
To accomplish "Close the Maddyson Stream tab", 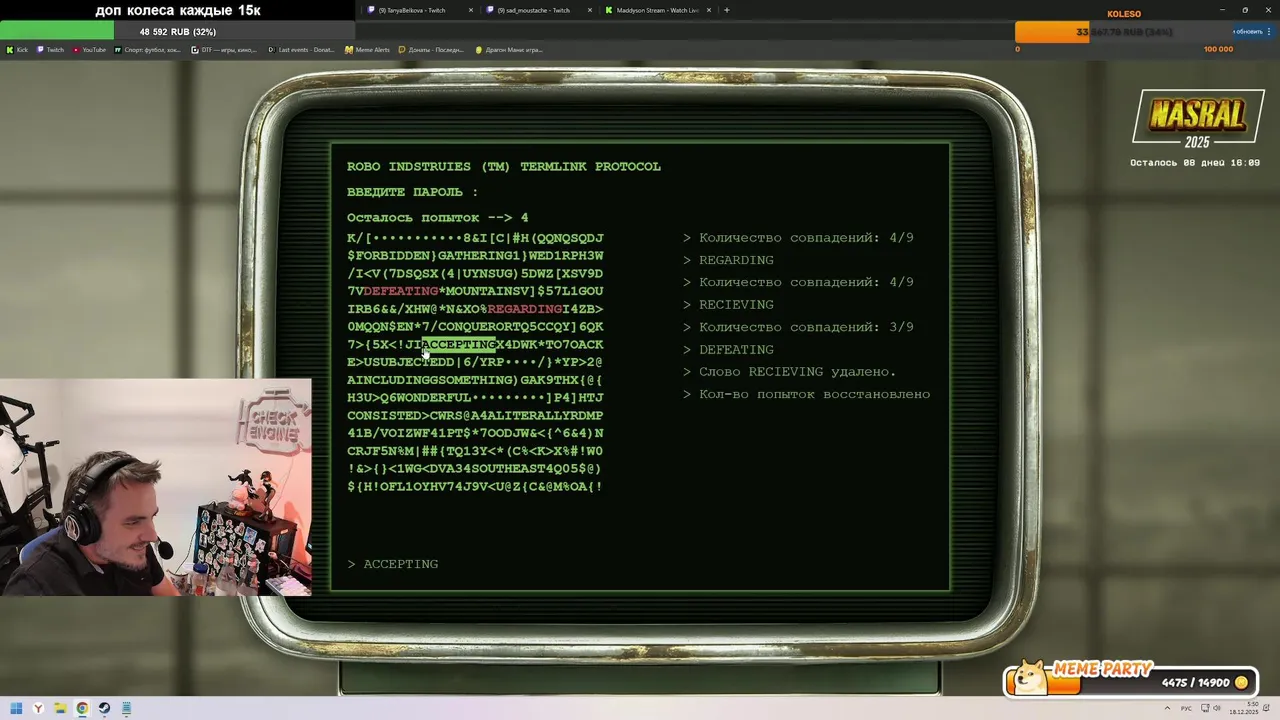I will [711, 10].
